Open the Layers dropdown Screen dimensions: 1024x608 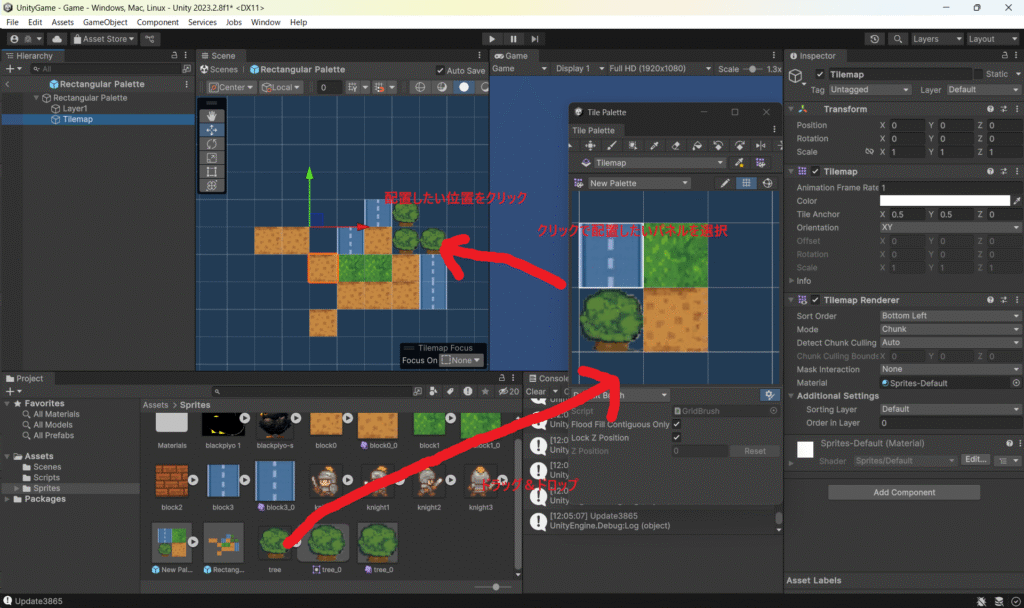click(x=936, y=39)
